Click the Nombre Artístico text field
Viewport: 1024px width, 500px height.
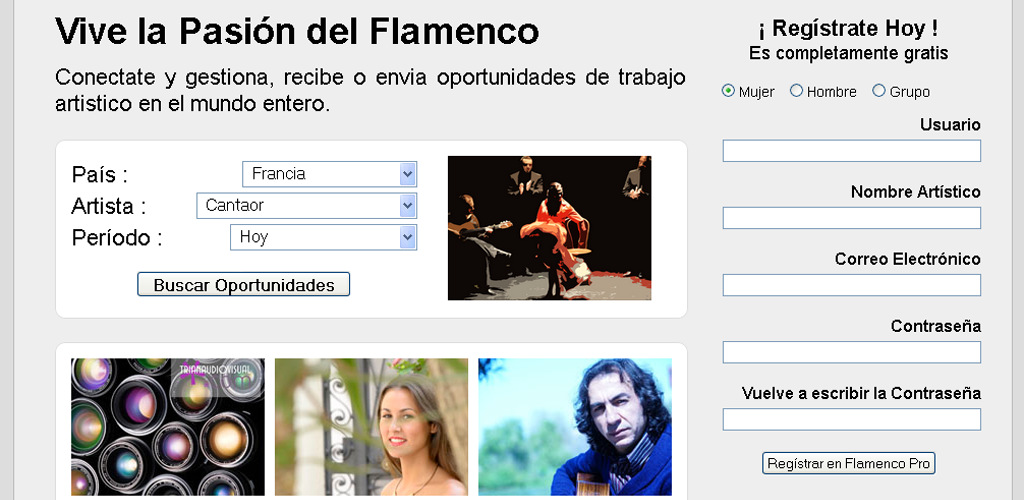click(x=852, y=218)
